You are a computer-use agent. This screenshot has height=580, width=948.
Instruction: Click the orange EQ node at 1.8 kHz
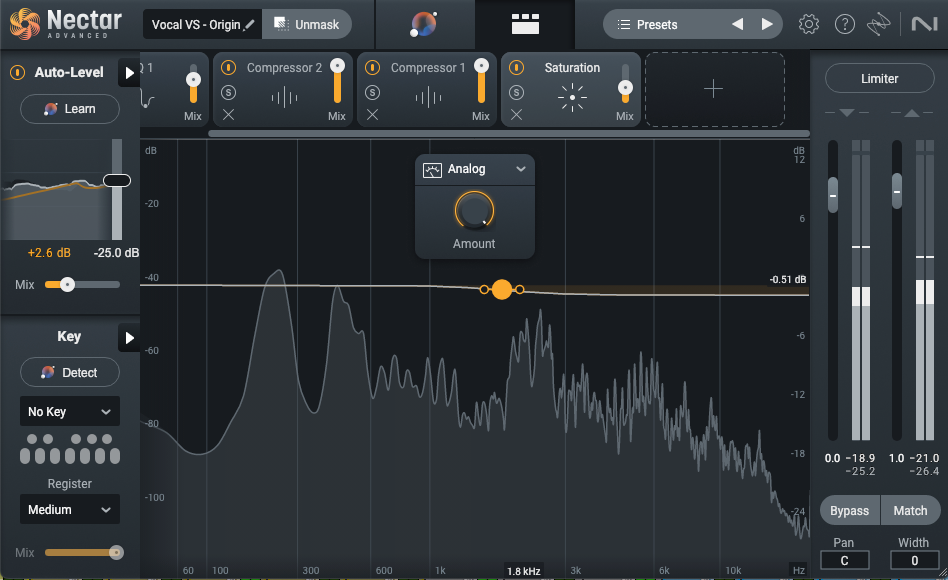click(x=502, y=290)
